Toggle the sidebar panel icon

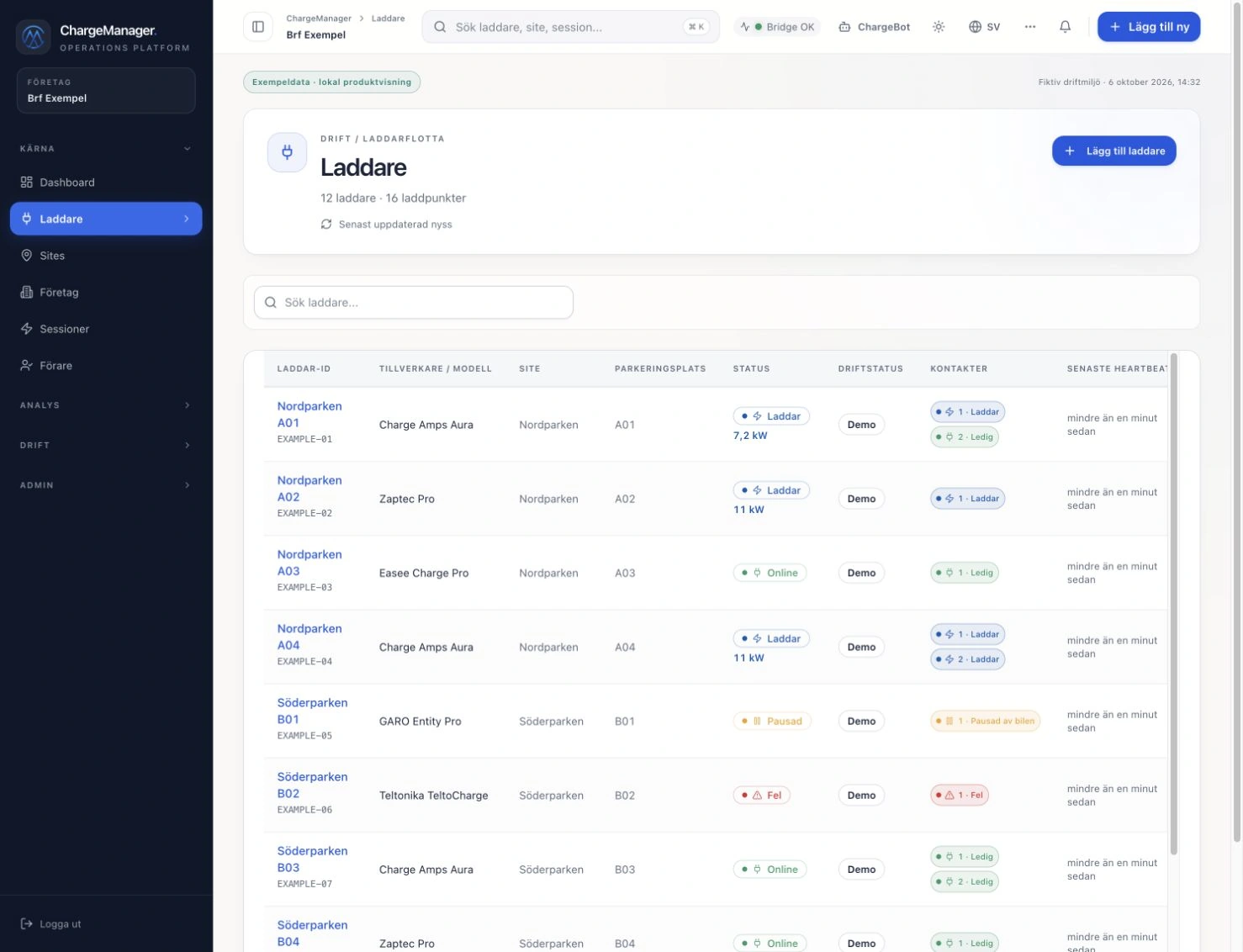click(258, 27)
